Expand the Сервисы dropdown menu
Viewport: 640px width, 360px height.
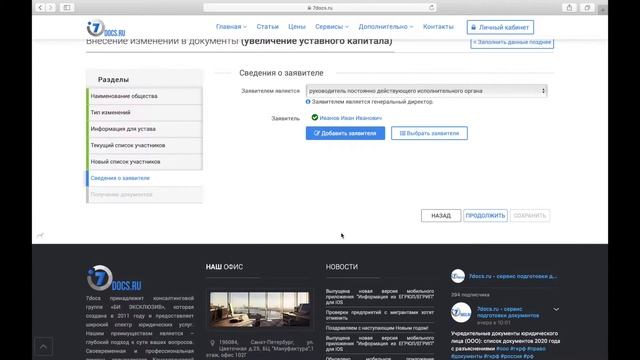pyautogui.click(x=332, y=27)
